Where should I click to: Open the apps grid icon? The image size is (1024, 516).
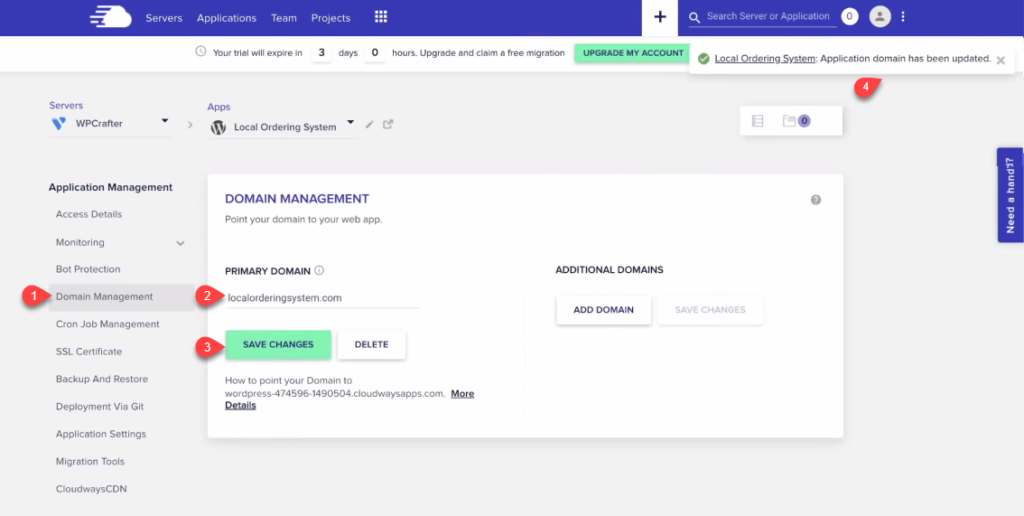coord(381,17)
